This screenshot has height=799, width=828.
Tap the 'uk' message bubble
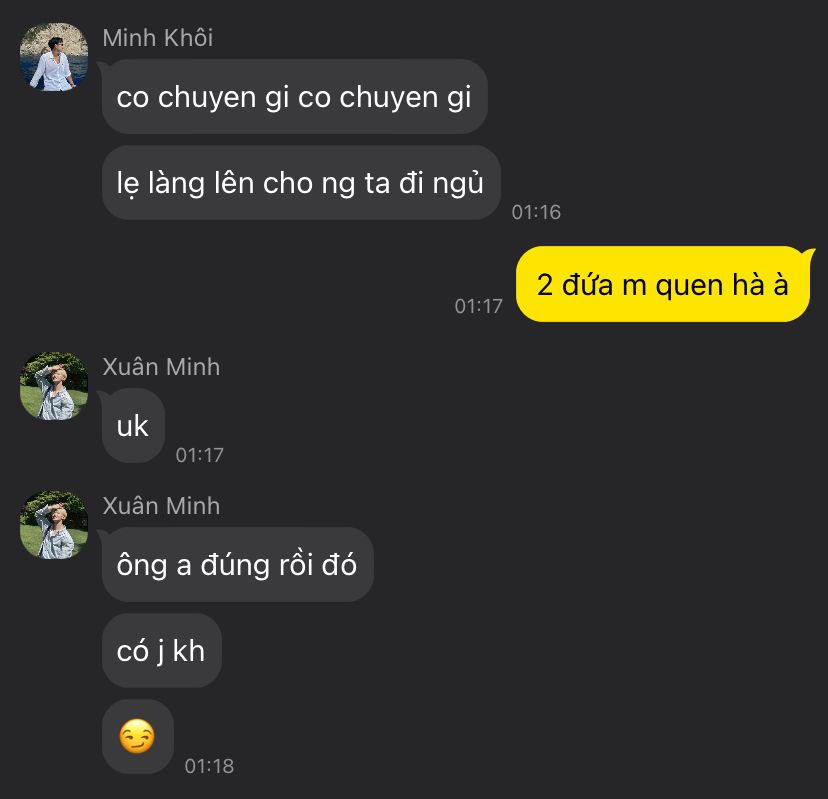[133, 426]
